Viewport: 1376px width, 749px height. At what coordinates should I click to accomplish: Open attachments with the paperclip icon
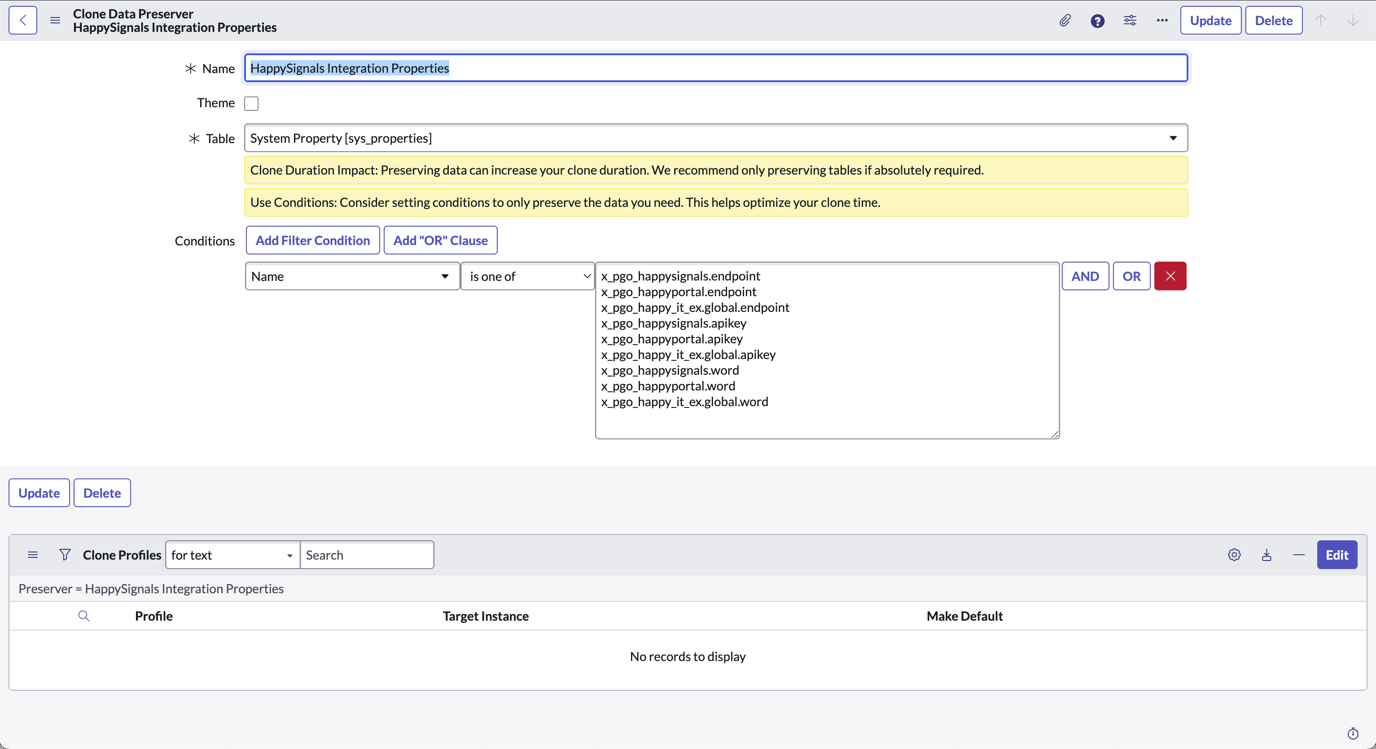tap(1065, 20)
